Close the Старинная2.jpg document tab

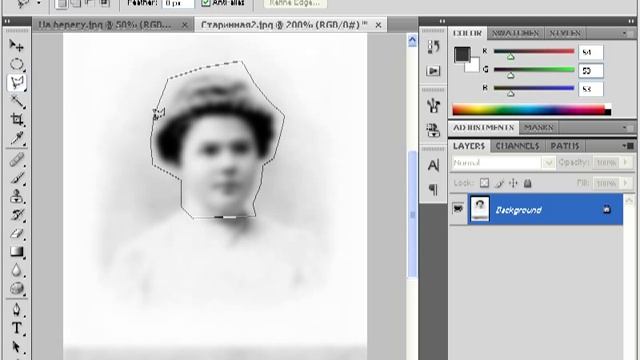(x=378, y=25)
